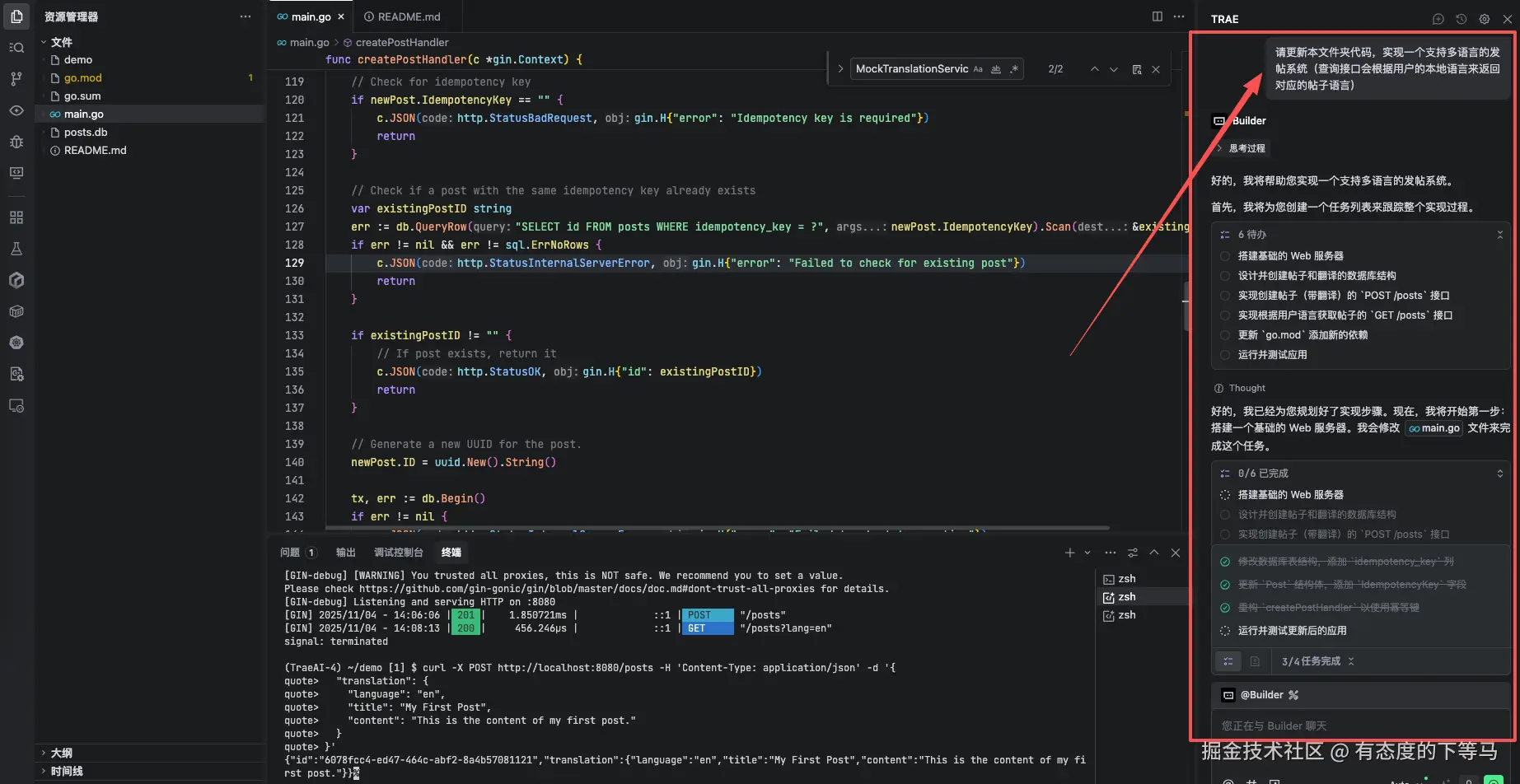Click the main.go file reference in chat
The width and height of the screenshot is (1520, 784).
[1434, 428]
